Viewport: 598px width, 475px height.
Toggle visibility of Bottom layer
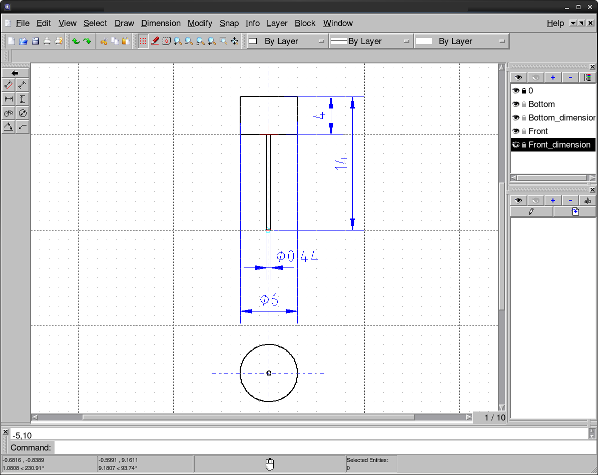(x=516, y=104)
